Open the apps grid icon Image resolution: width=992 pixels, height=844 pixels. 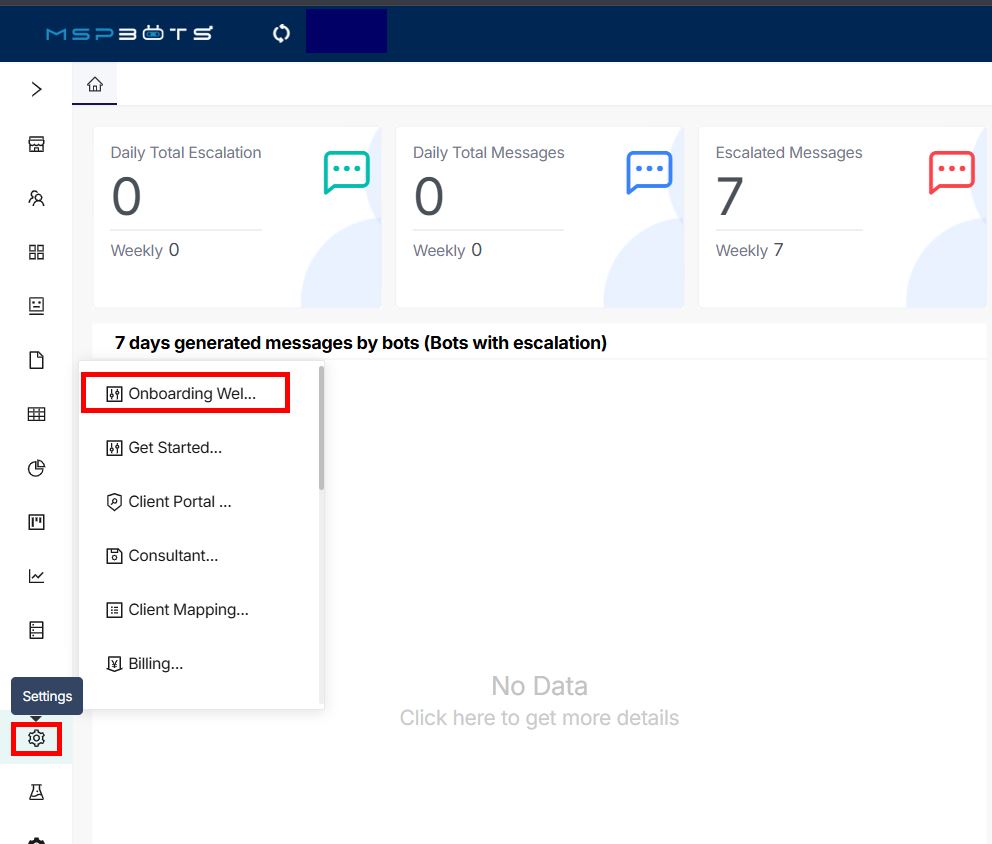(x=36, y=252)
